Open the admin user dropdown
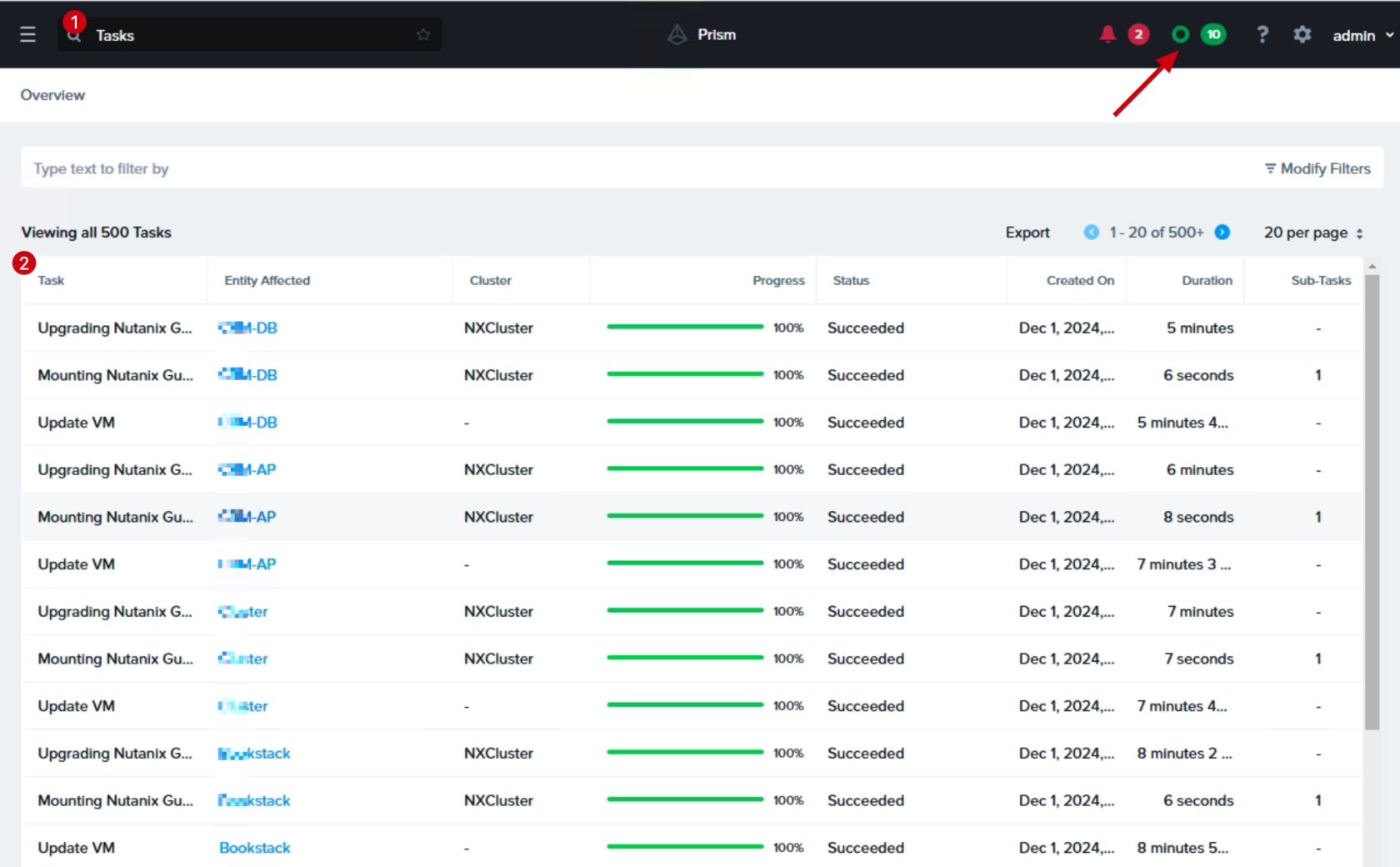The width and height of the screenshot is (1400, 867). 1362,36
